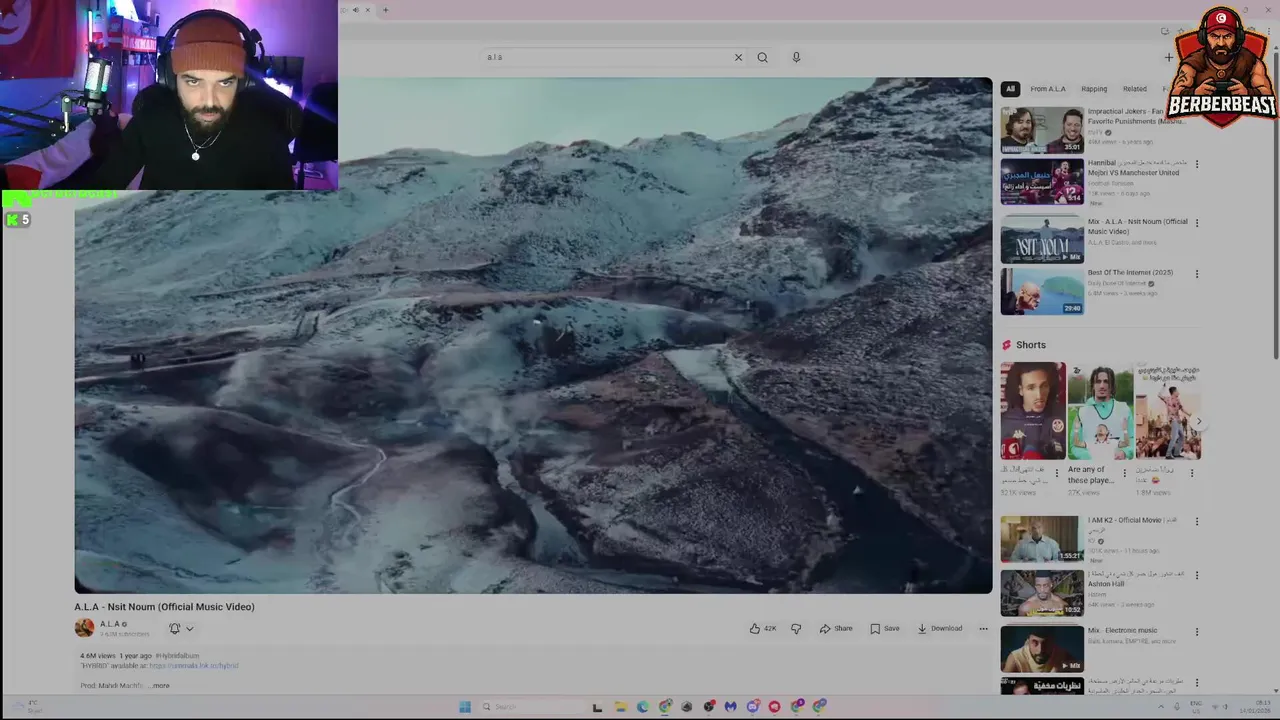Close the current browser tab

pos(367,10)
